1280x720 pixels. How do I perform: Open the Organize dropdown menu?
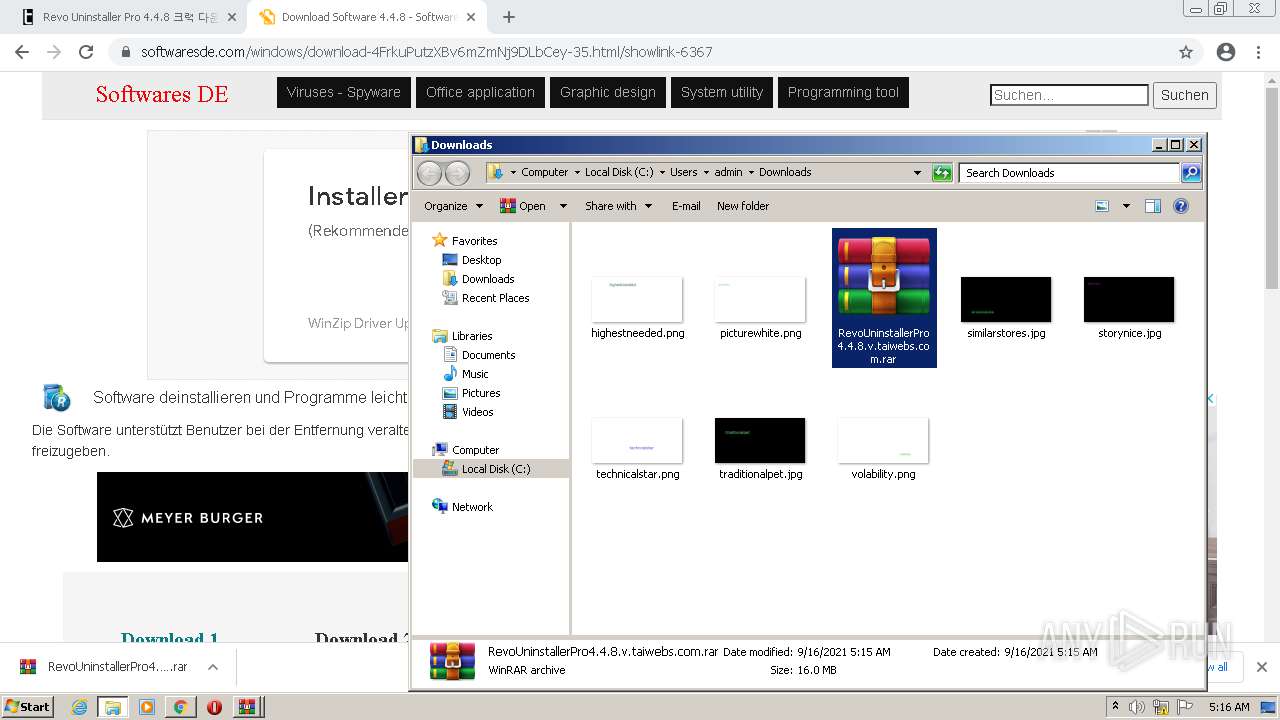[x=453, y=206]
